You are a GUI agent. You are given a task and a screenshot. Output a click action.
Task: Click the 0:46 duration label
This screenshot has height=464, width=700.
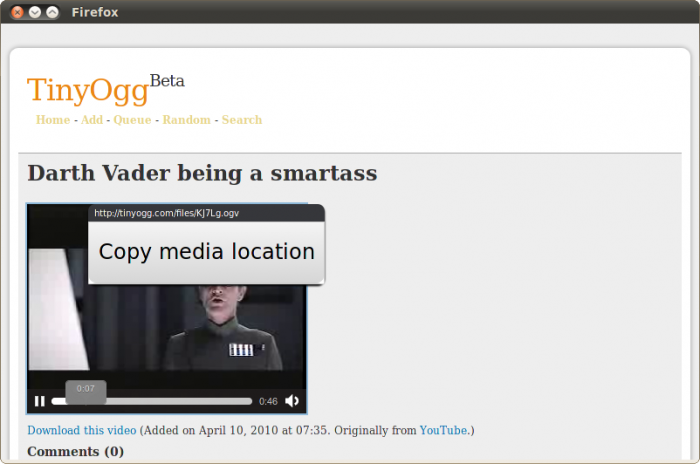[x=268, y=401]
